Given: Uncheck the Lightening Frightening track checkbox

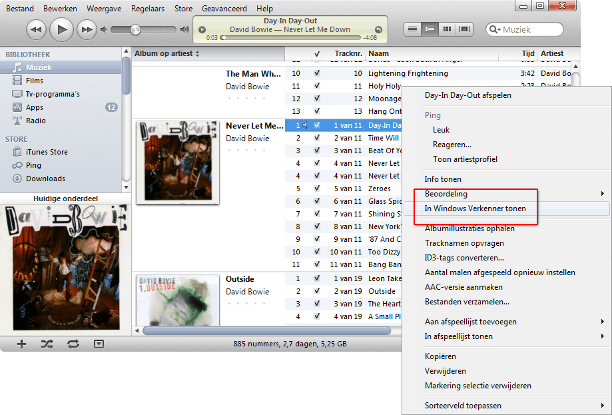Looking at the screenshot, I should pyautogui.click(x=317, y=73).
